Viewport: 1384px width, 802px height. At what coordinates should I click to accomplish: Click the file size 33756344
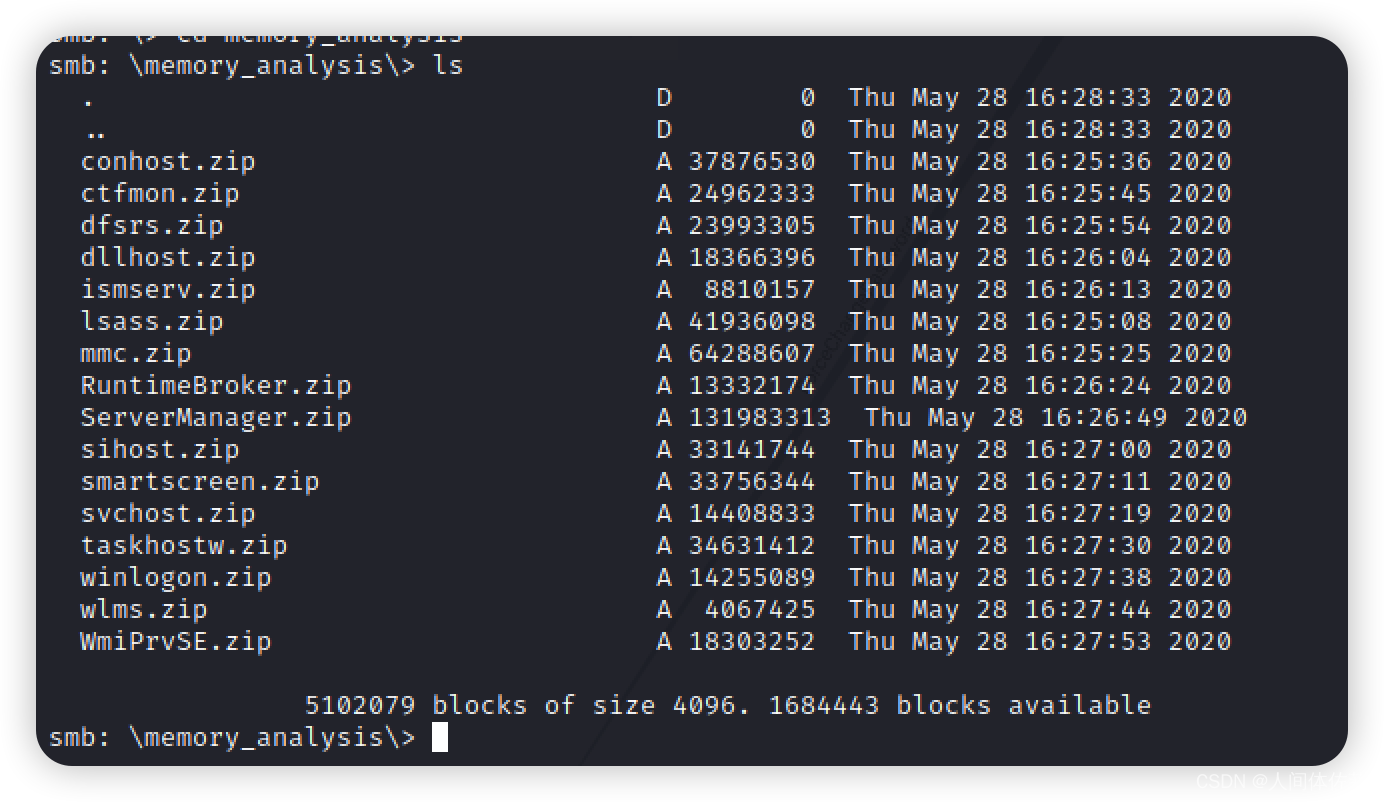click(752, 481)
